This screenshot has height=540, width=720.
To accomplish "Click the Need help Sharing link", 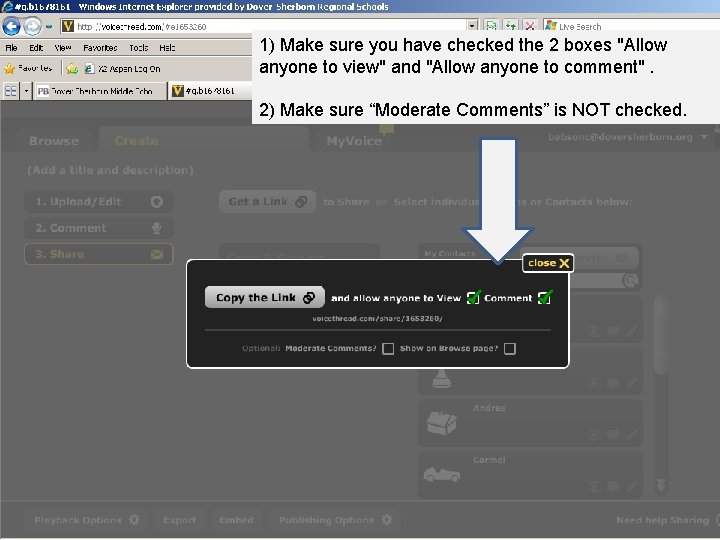I will point(662,520).
